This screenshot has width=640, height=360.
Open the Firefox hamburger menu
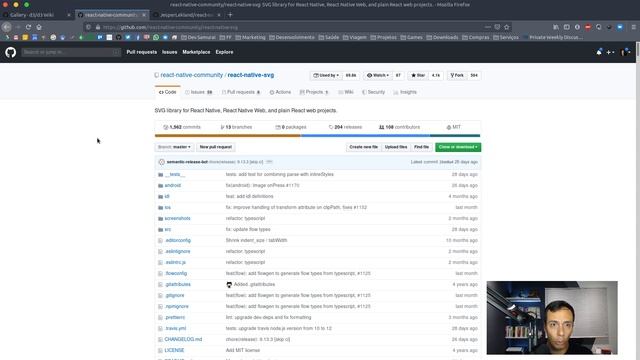(x=633, y=27)
